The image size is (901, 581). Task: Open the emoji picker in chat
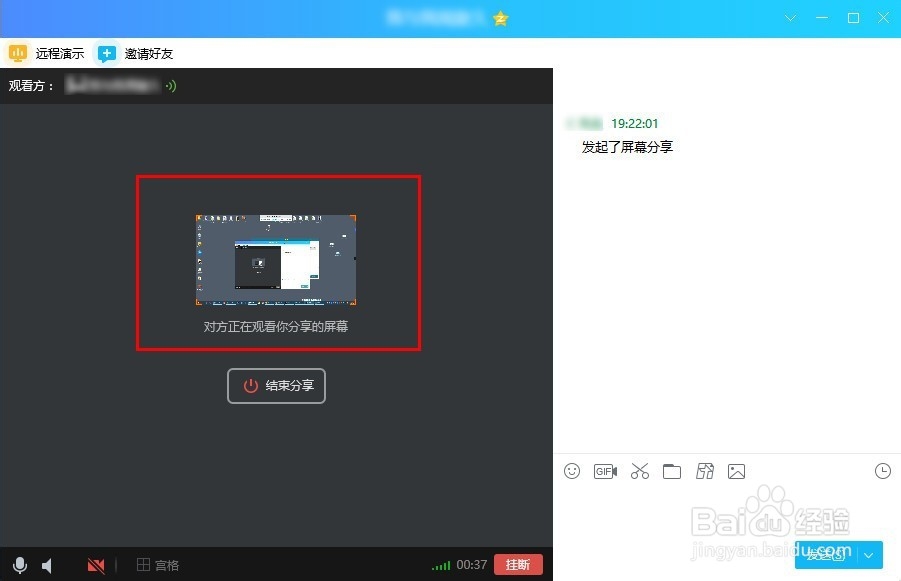click(572, 471)
